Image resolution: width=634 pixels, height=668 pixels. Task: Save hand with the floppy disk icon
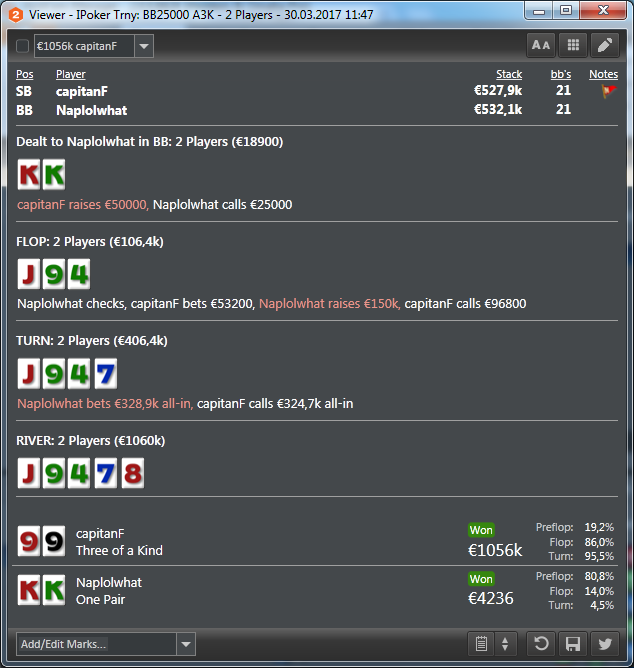[573, 643]
